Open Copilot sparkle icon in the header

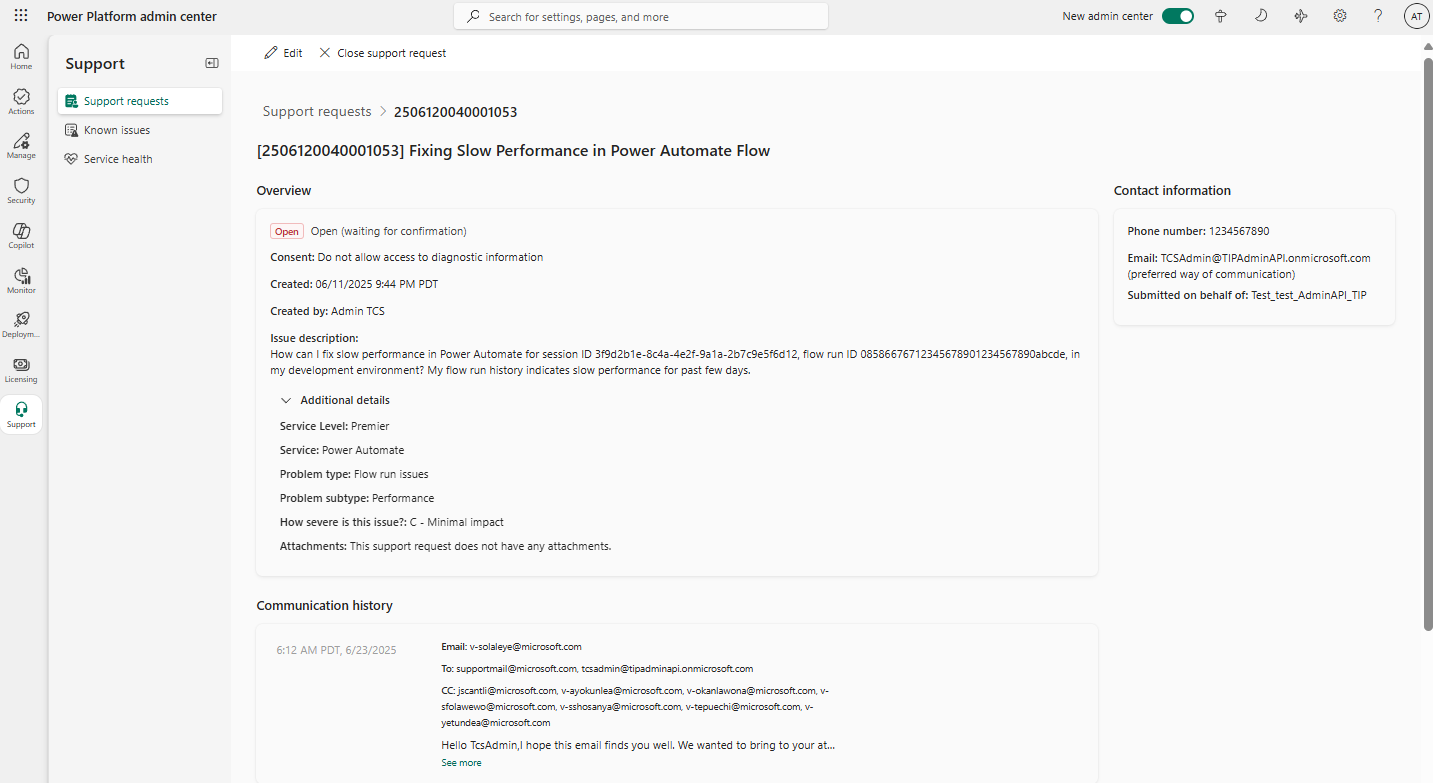click(1300, 16)
